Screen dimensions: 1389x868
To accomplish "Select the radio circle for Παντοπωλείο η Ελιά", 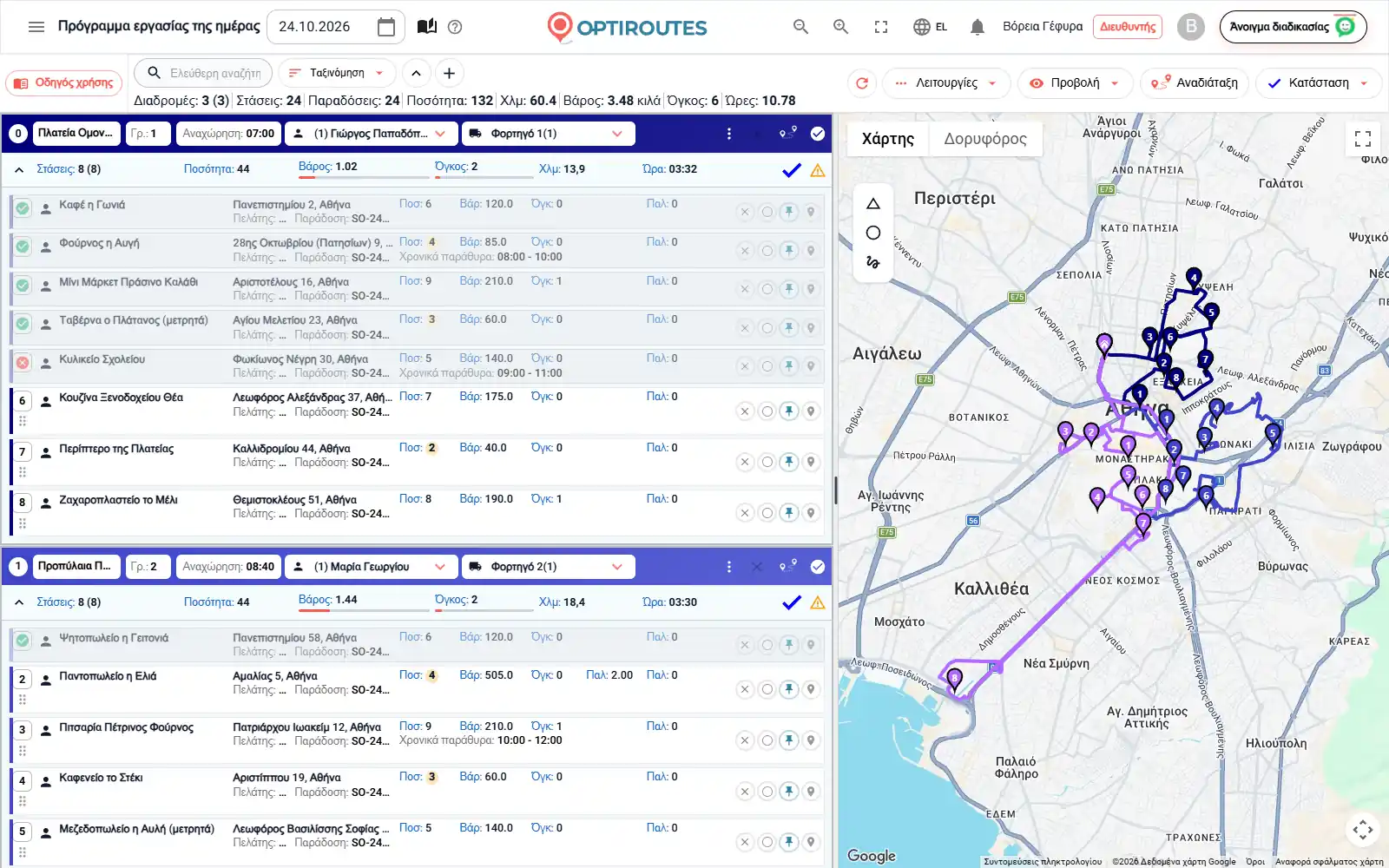I will [767, 689].
